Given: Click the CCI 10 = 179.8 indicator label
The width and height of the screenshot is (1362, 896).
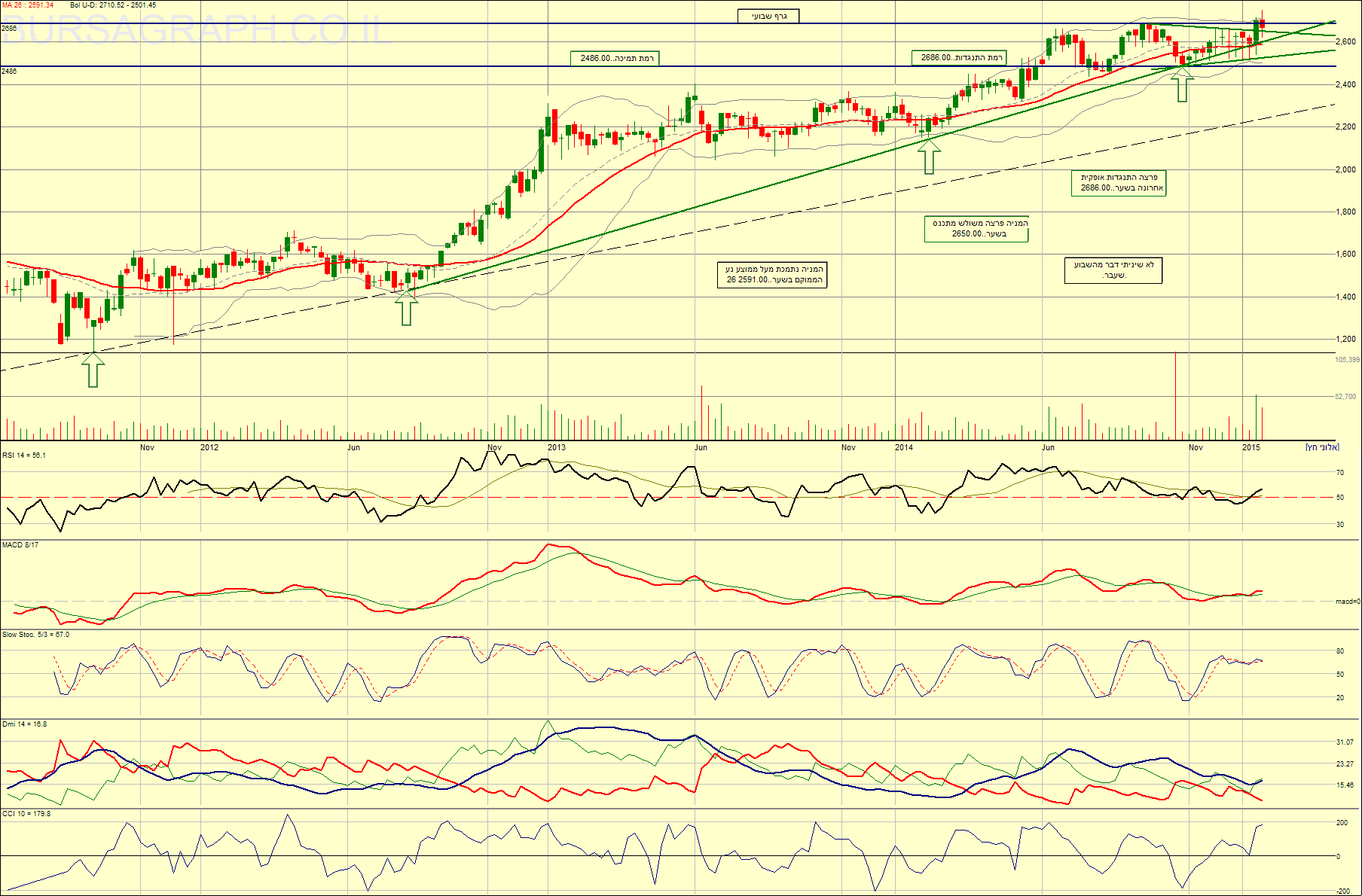Looking at the screenshot, I should point(26,814).
